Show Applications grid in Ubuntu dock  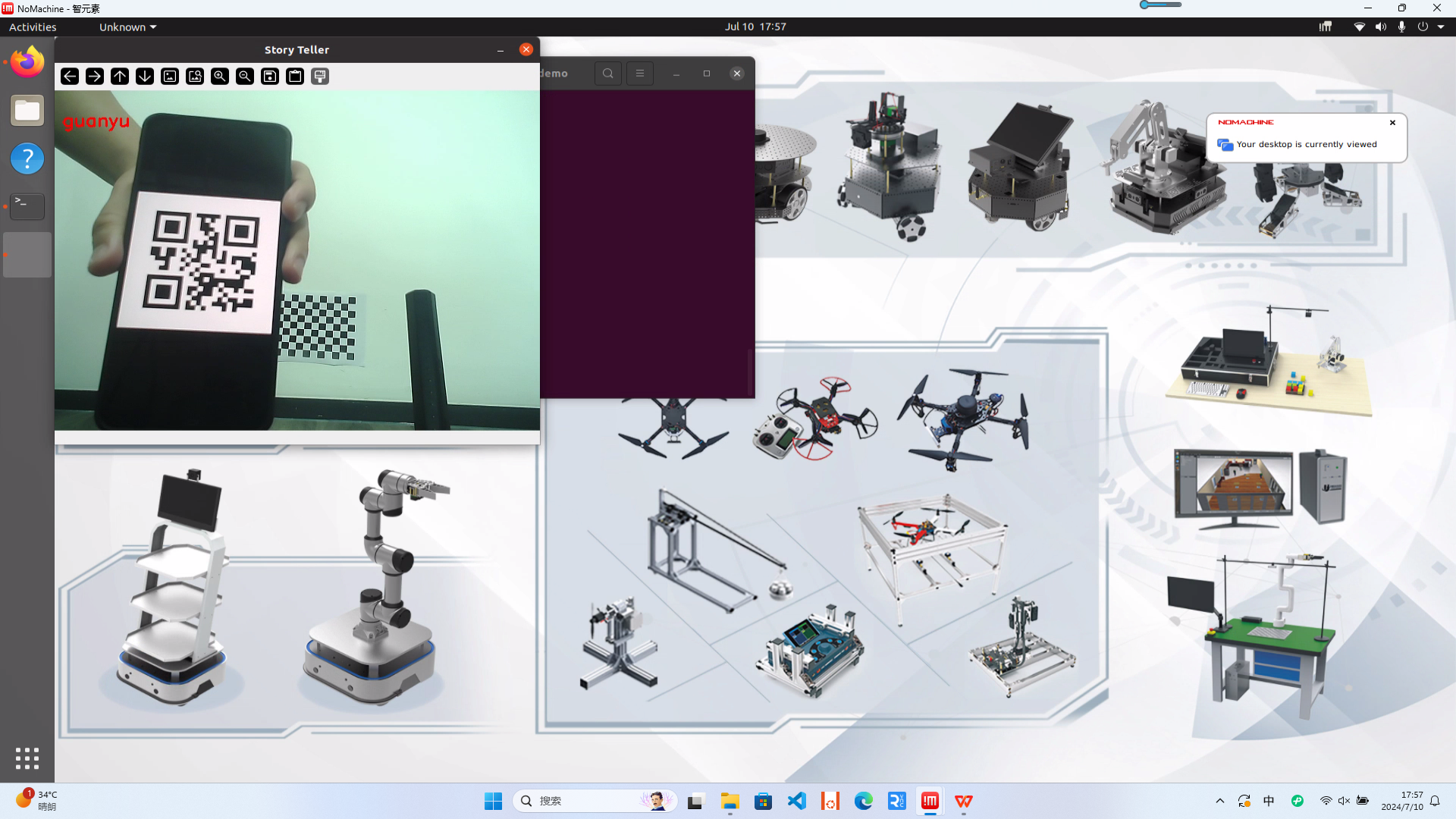click(27, 758)
